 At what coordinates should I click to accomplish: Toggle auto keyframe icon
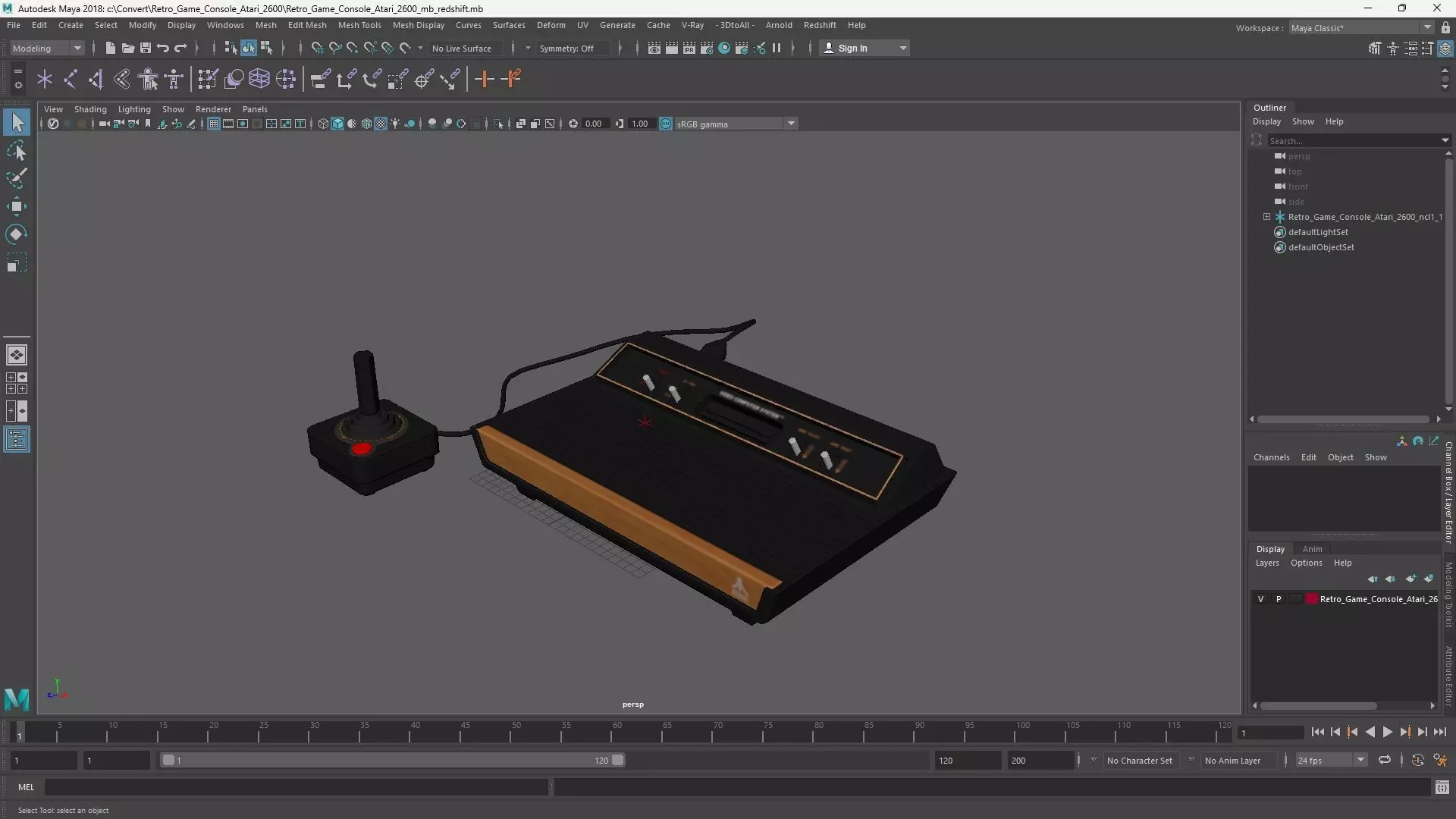(x=1417, y=760)
